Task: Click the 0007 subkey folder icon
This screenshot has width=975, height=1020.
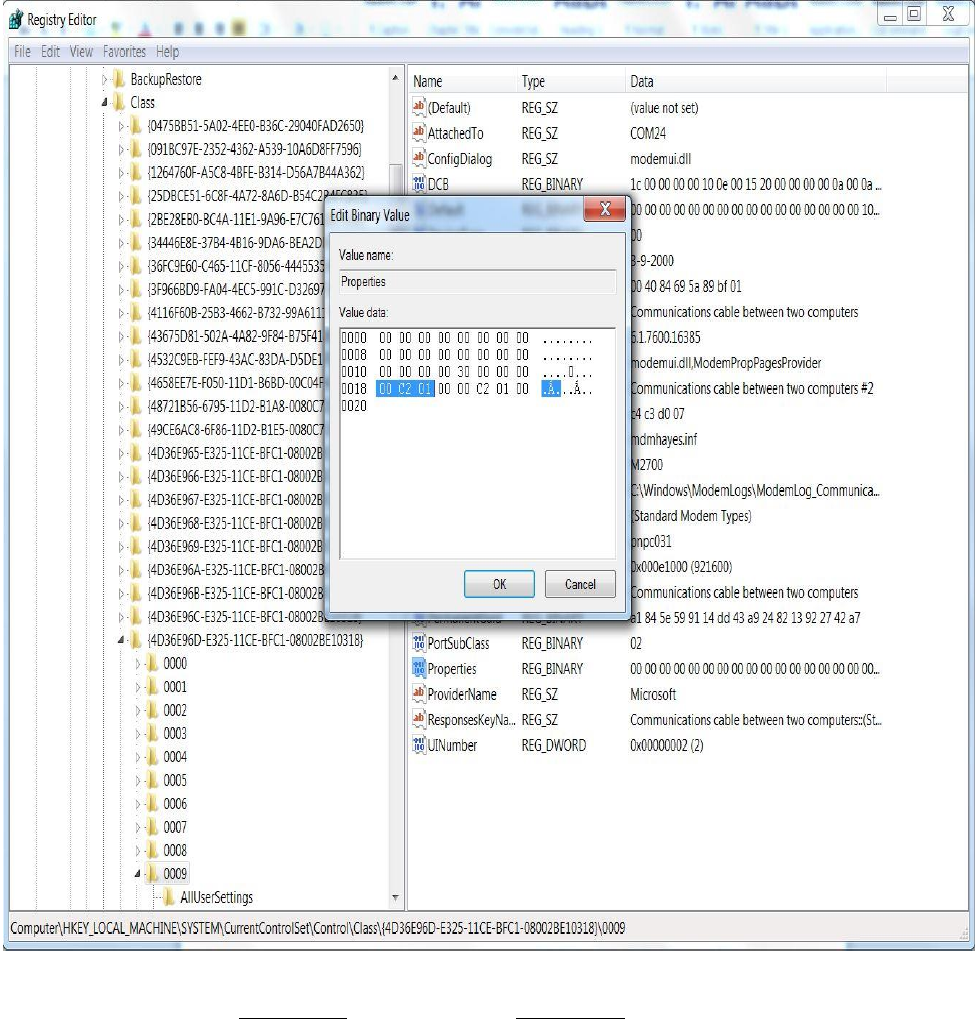Action: [x=152, y=827]
